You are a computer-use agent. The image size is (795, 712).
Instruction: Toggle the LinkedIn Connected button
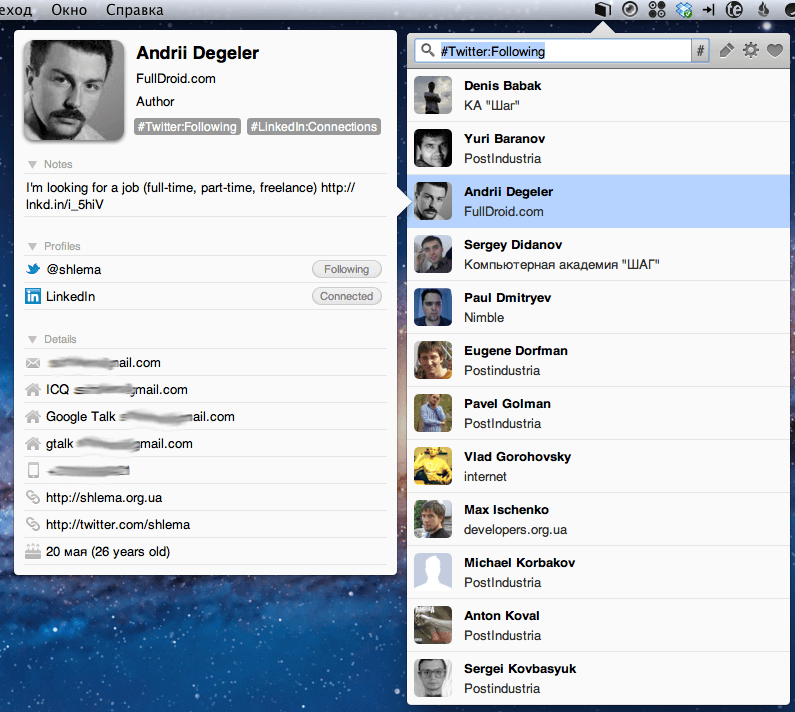[x=347, y=296]
